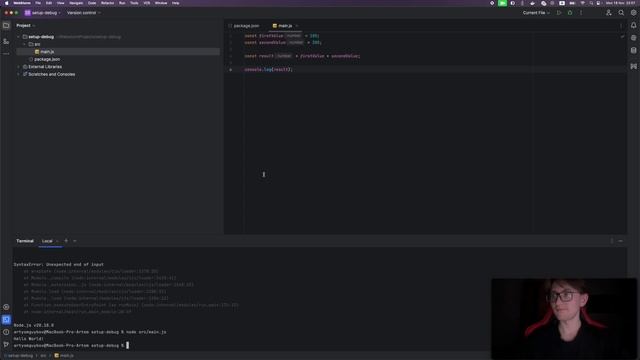Click the 'SyntaxError: Unexpected end of input' line

pyautogui.click(x=58, y=264)
